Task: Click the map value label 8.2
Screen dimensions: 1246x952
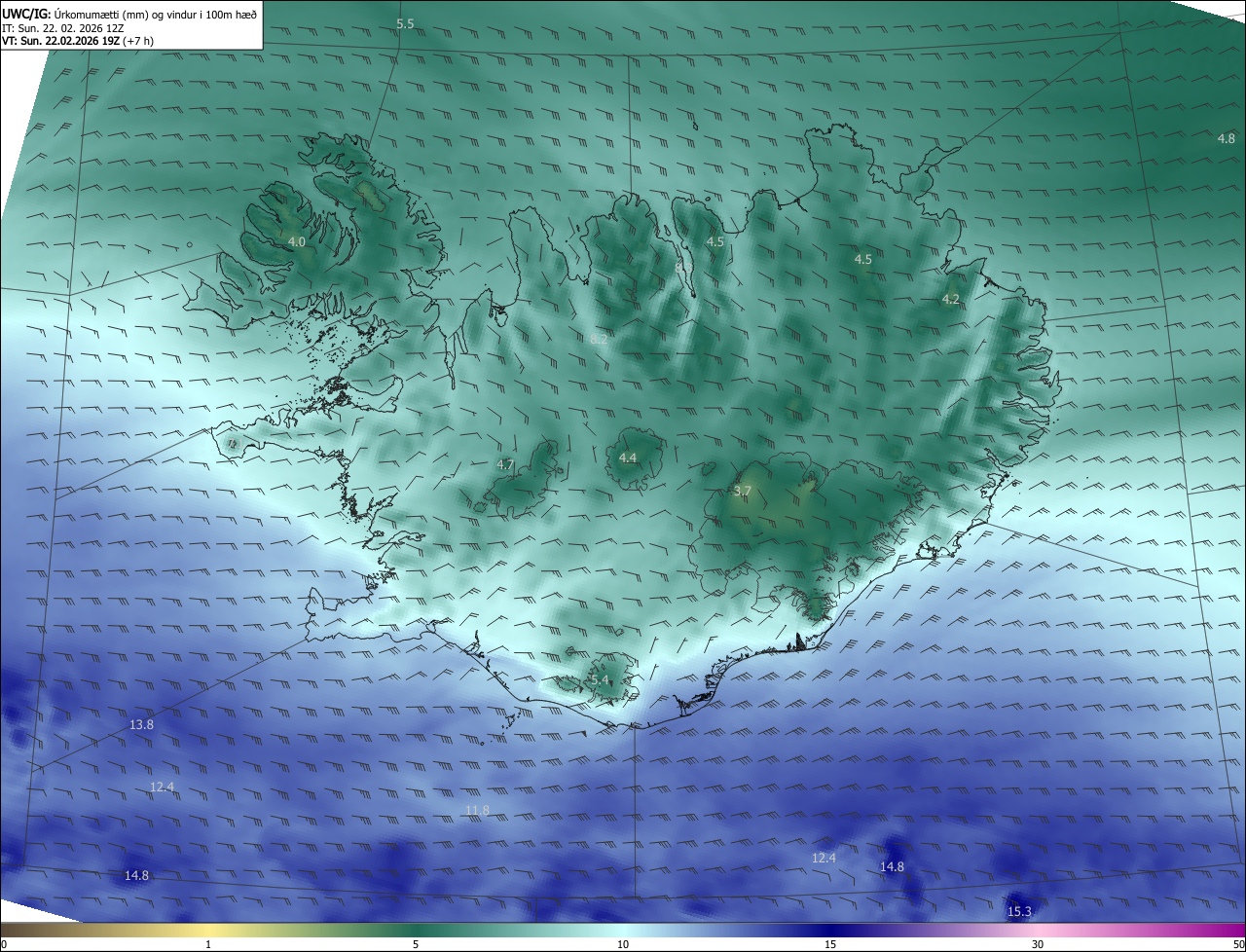Action: [599, 339]
